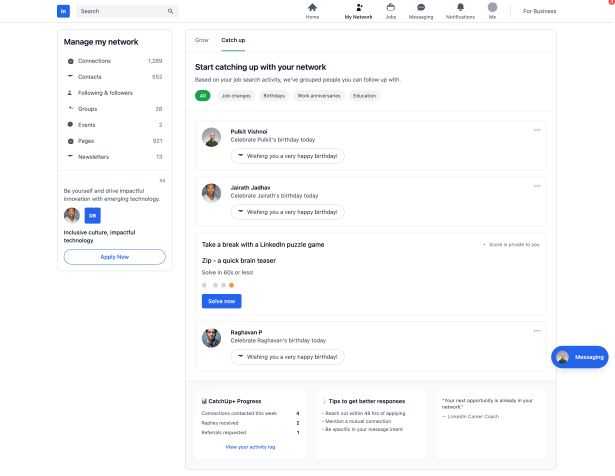Click the ad's person photo
The height and width of the screenshot is (476, 615).
tap(72, 215)
